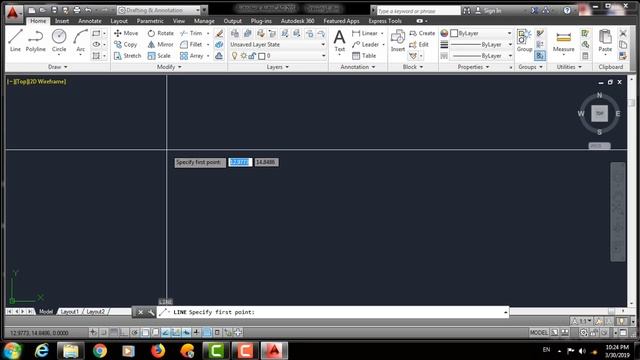Select the Polyline tool
640x360 pixels.
click(x=36, y=40)
